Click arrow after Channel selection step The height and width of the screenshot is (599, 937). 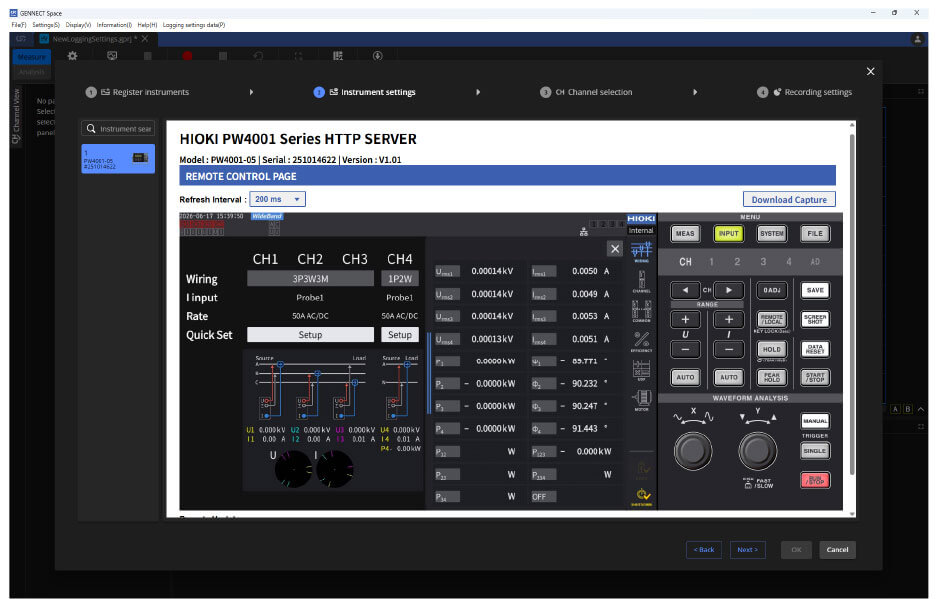(x=695, y=92)
